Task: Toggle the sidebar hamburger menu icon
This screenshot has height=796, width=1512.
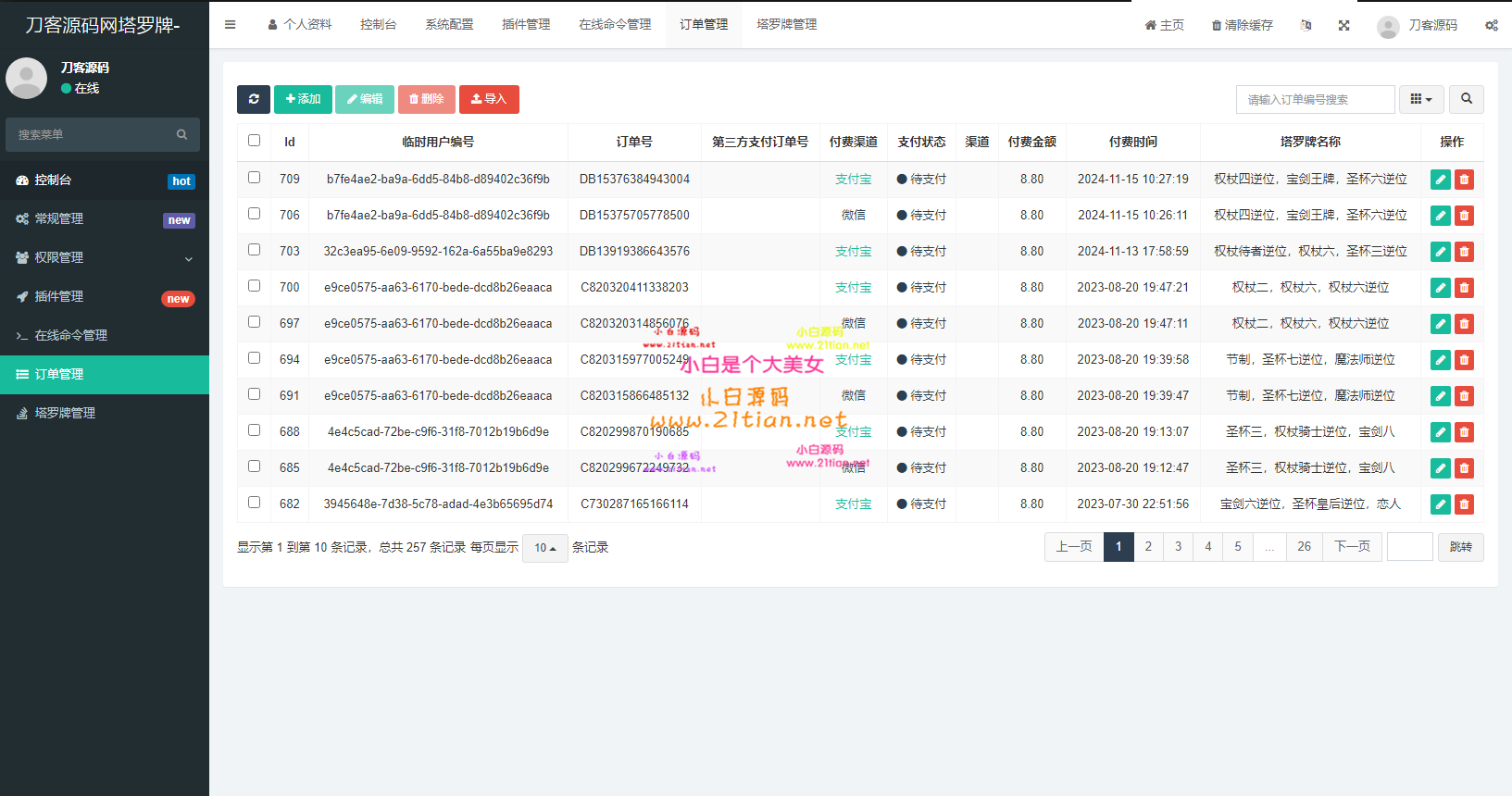Action: point(230,25)
